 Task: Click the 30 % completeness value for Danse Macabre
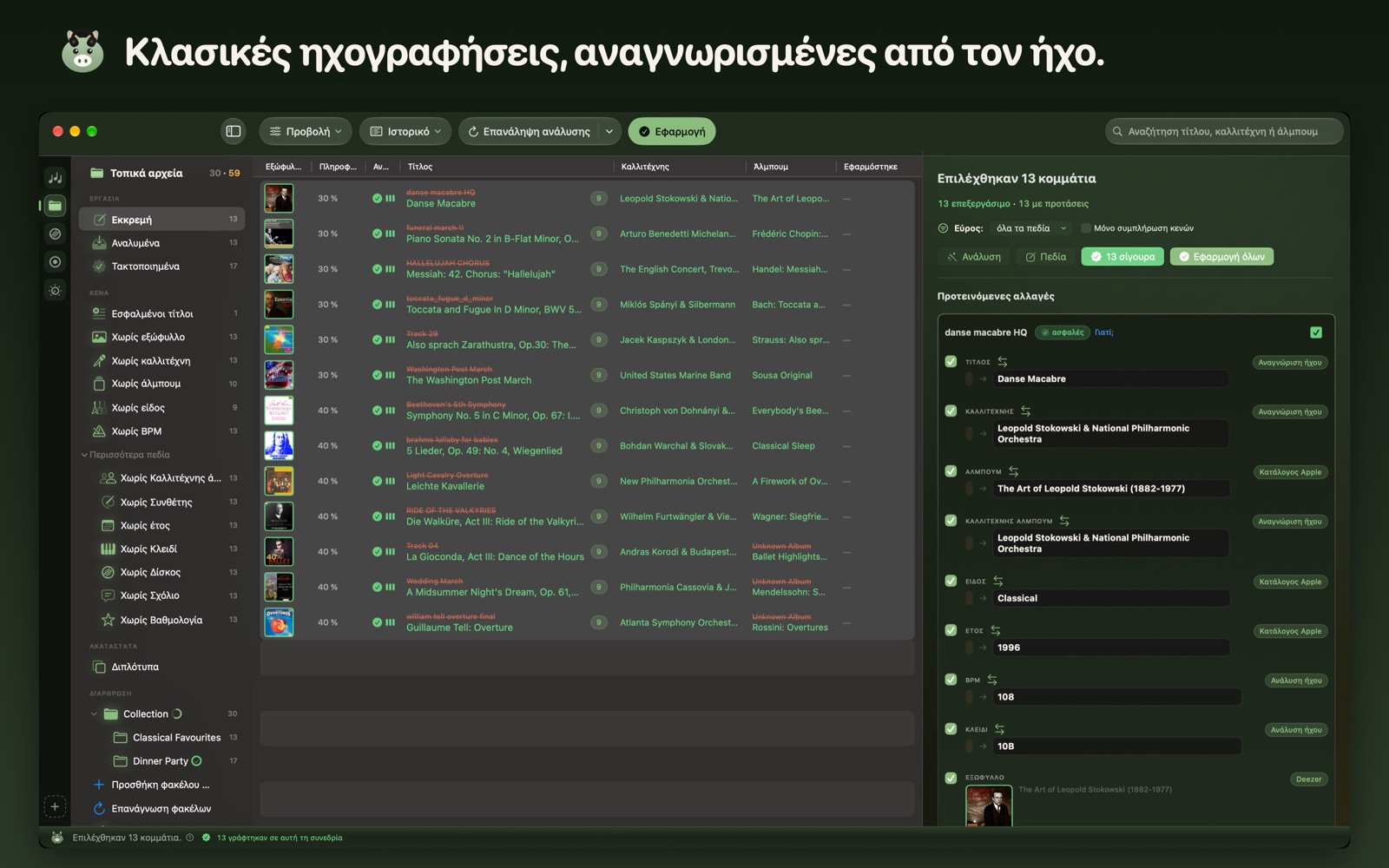tap(327, 199)
